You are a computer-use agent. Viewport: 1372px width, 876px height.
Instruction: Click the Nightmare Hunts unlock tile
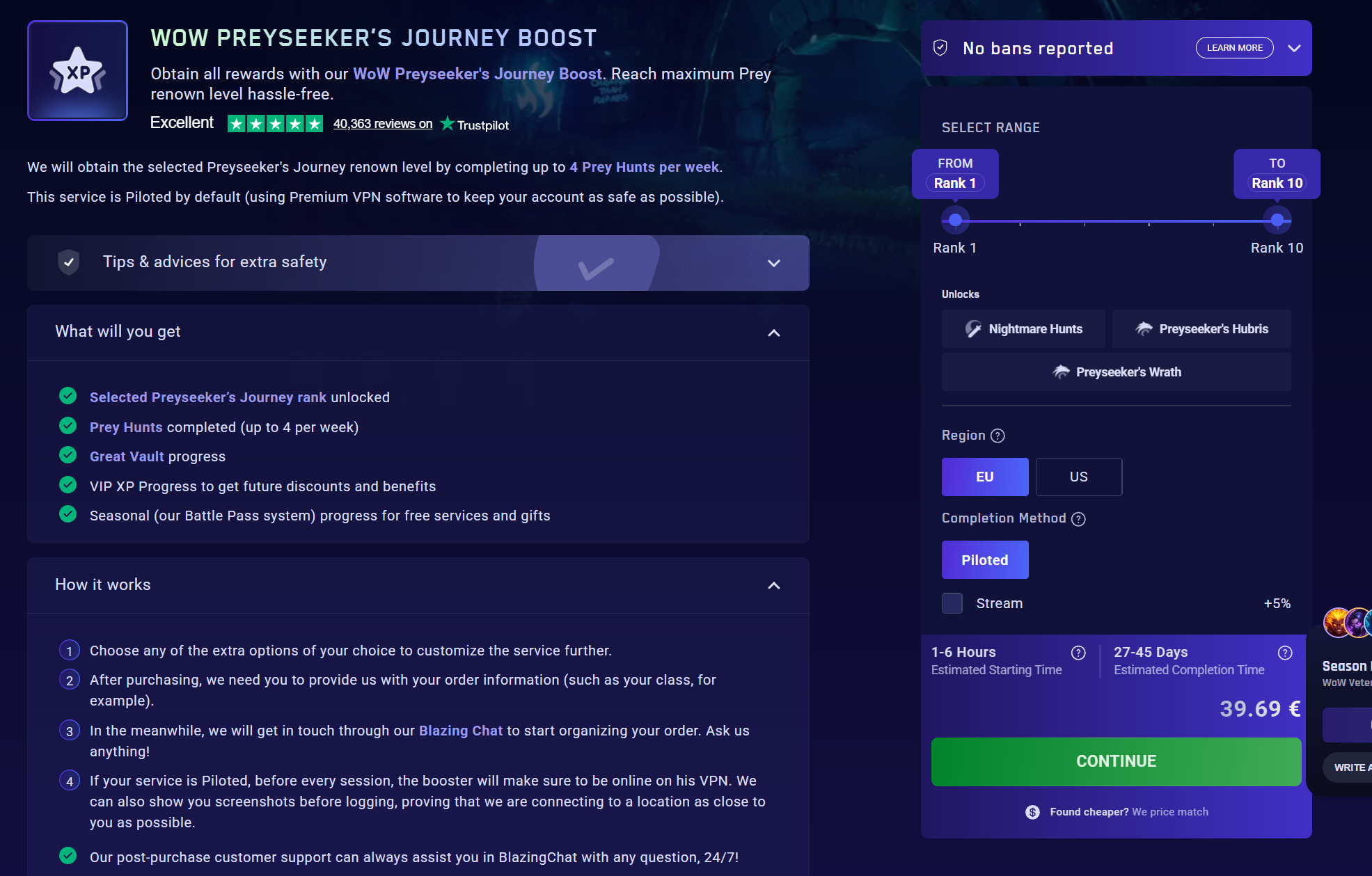coord(1023,329)
